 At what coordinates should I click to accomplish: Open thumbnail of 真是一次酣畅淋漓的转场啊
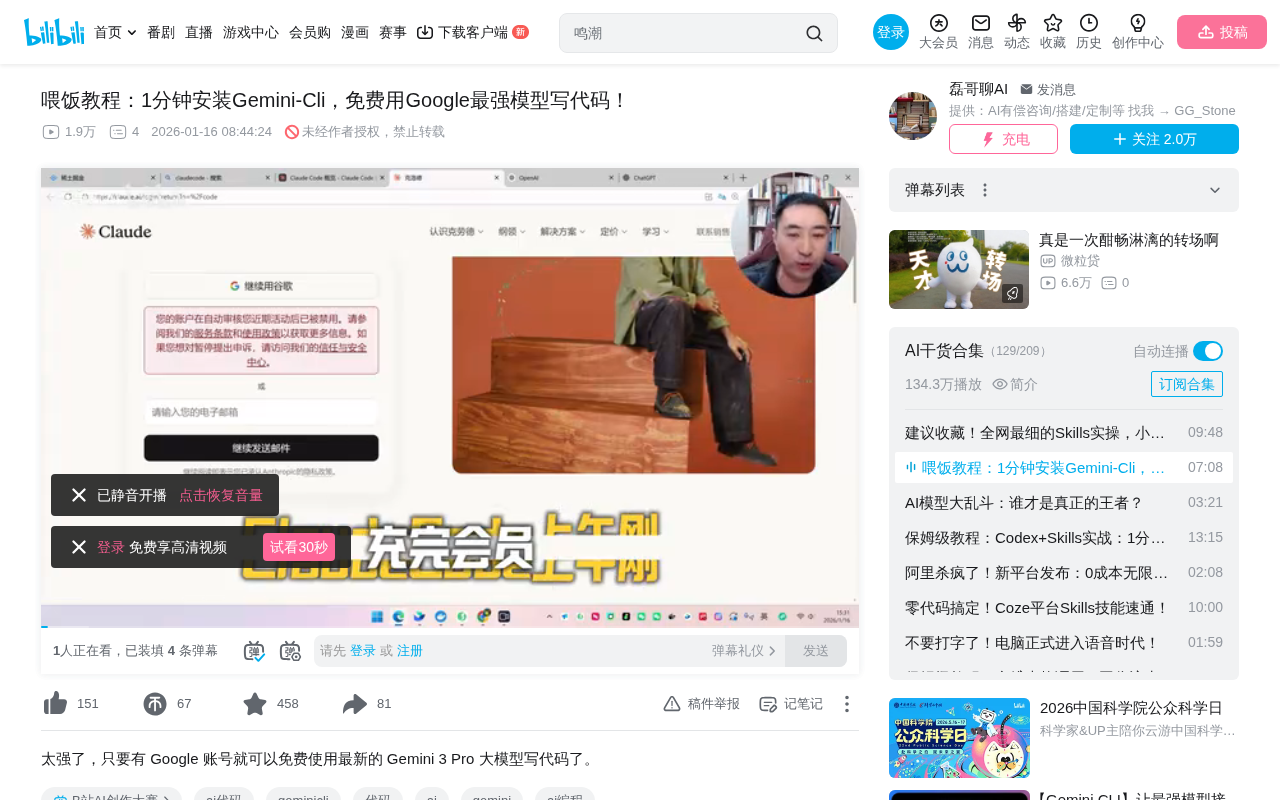coord(959,269)
